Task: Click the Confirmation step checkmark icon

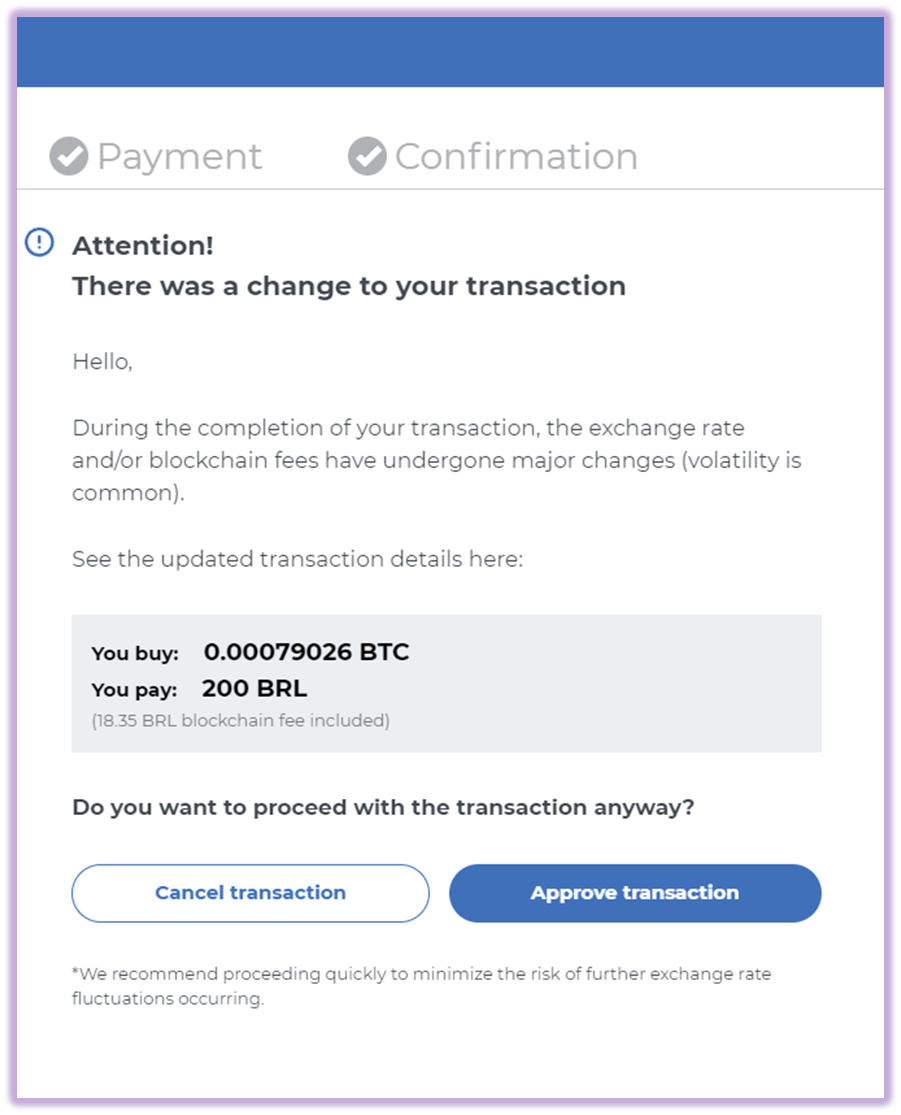Action: [367, 156]
